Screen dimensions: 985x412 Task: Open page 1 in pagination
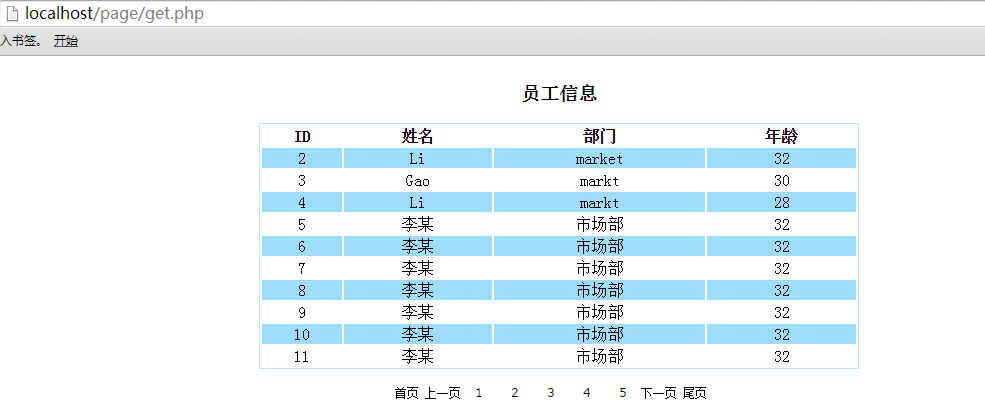tap(479, 393)
